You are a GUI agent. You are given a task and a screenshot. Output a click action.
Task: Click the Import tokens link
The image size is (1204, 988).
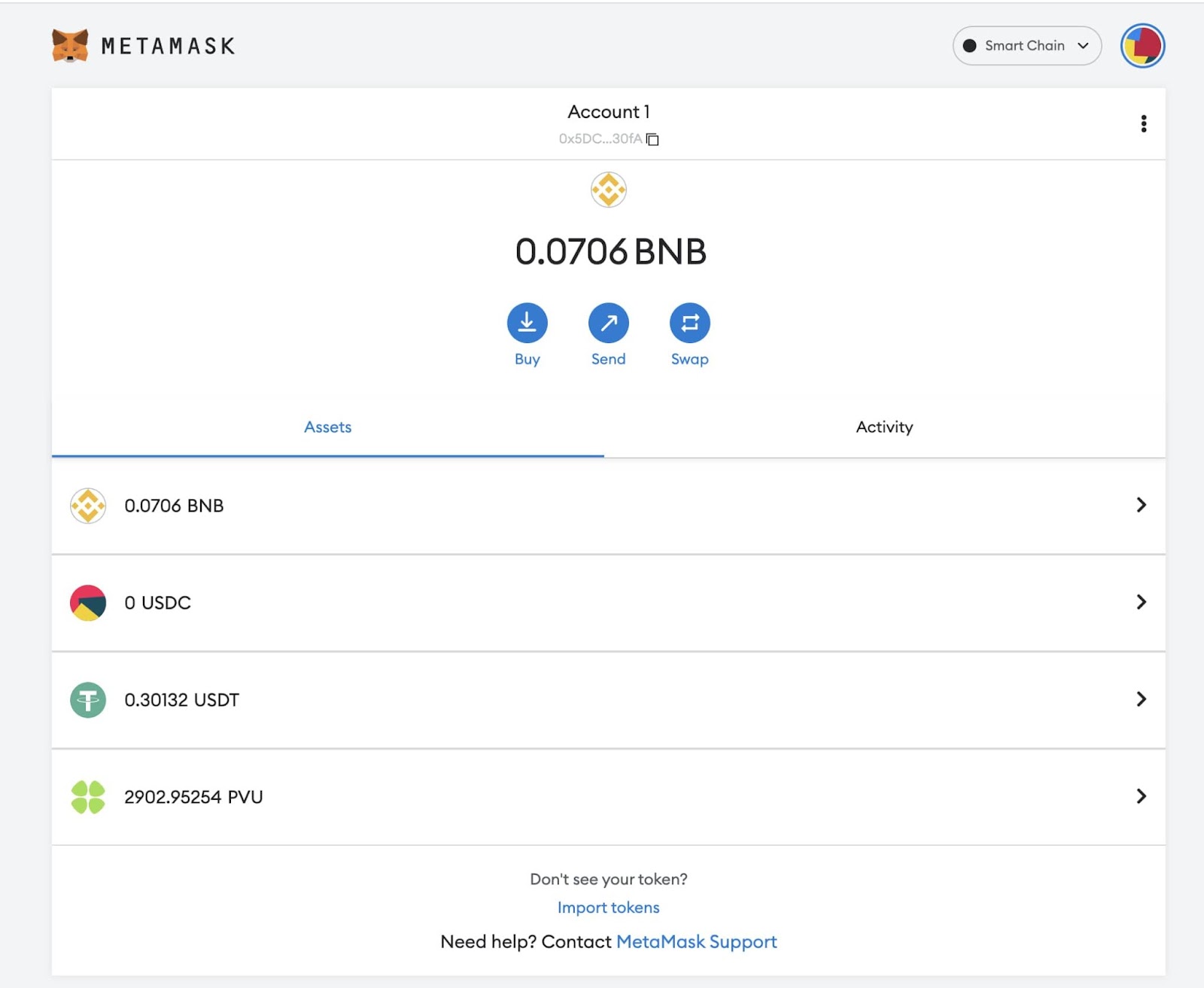point(608,907)
